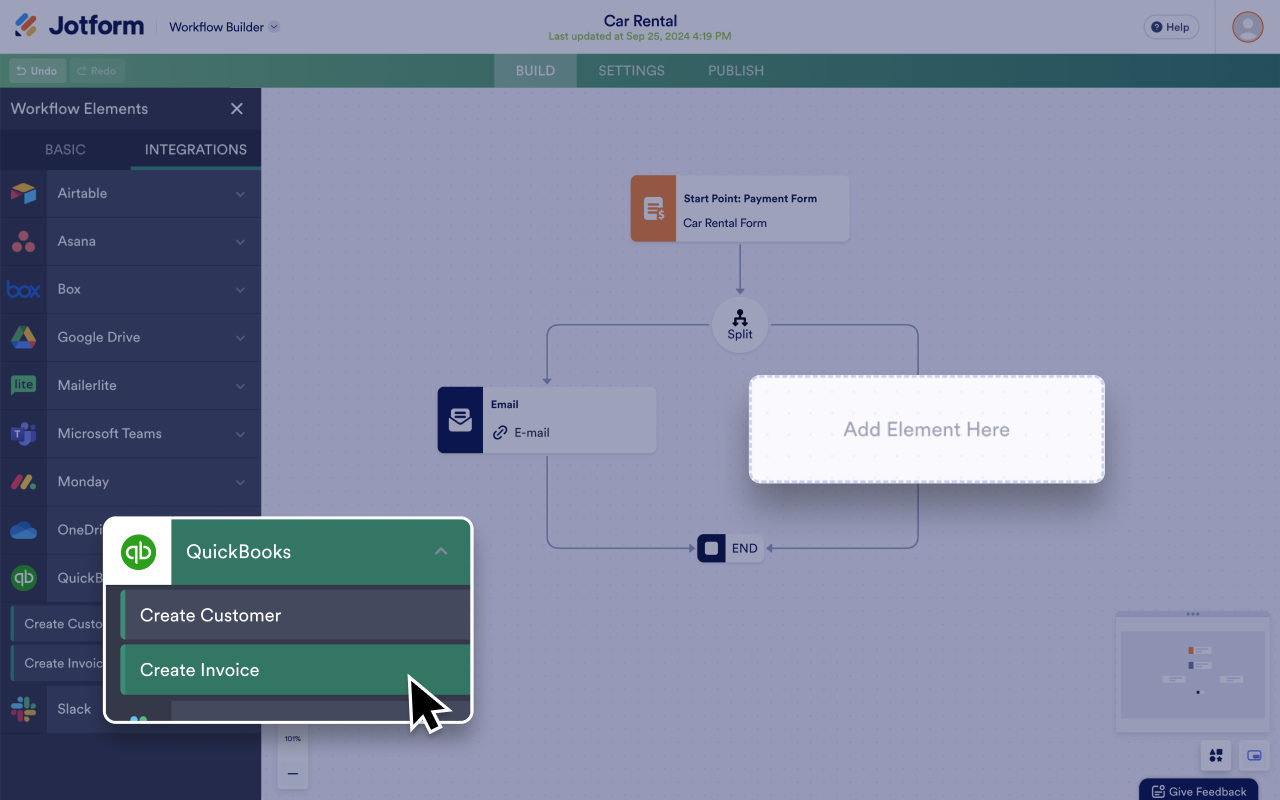This screenshot has width=1280, height=800.
Task: Switch to the BUILD tab
Action: click(x=535, y=71)
